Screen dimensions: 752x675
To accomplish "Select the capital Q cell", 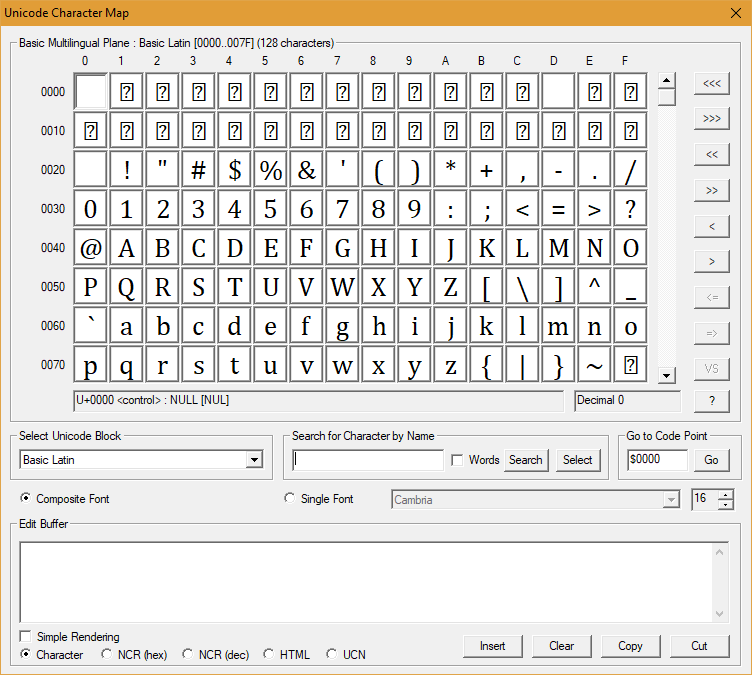I will pos(127,286).
